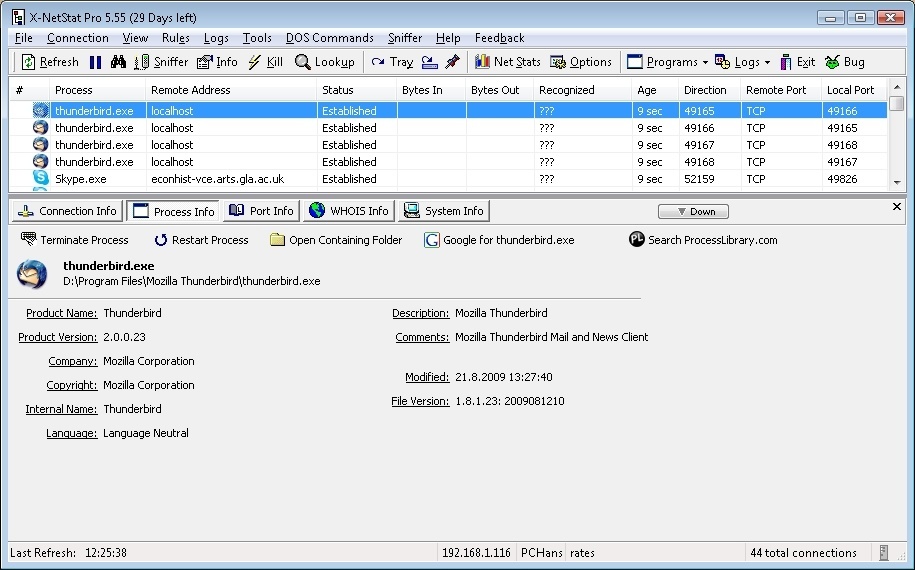915x570 pixels.
Task: Click the scroll-up arrow of the connection list
Action: pyautogui.click(x=897, y=87)
